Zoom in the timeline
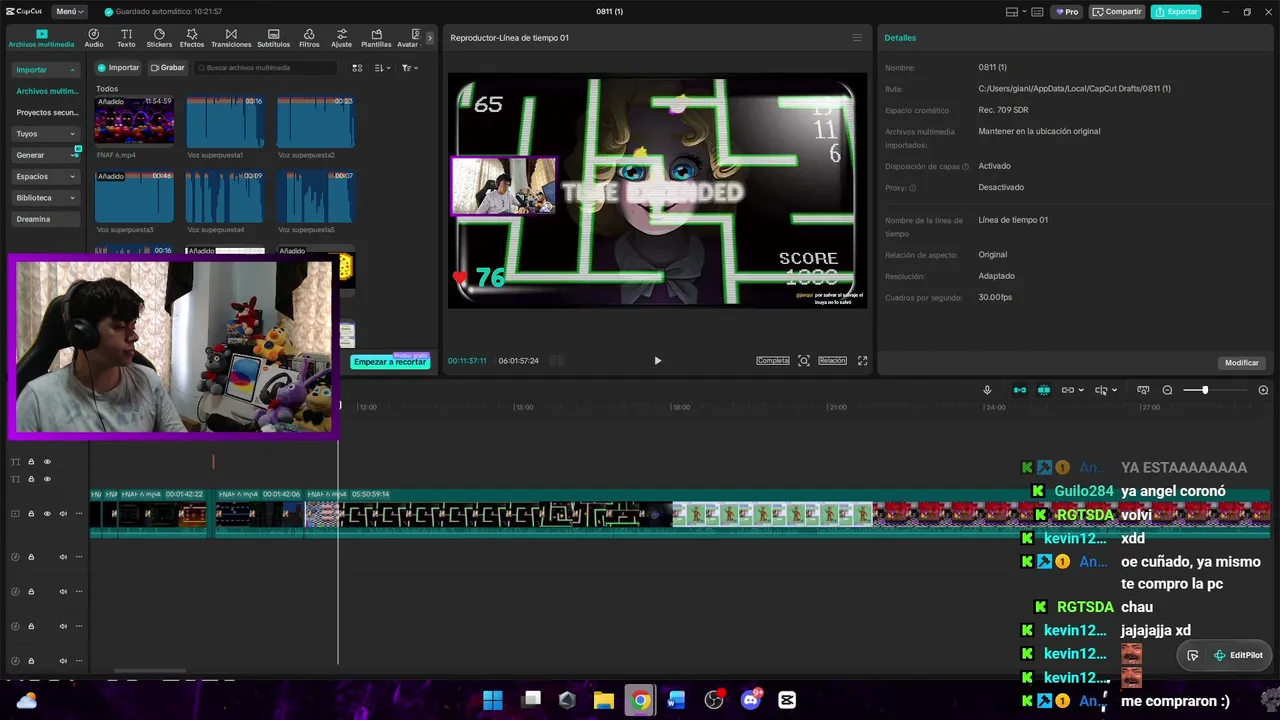The width and height of the screenshot is (1280, 720). click(1263, 390)
